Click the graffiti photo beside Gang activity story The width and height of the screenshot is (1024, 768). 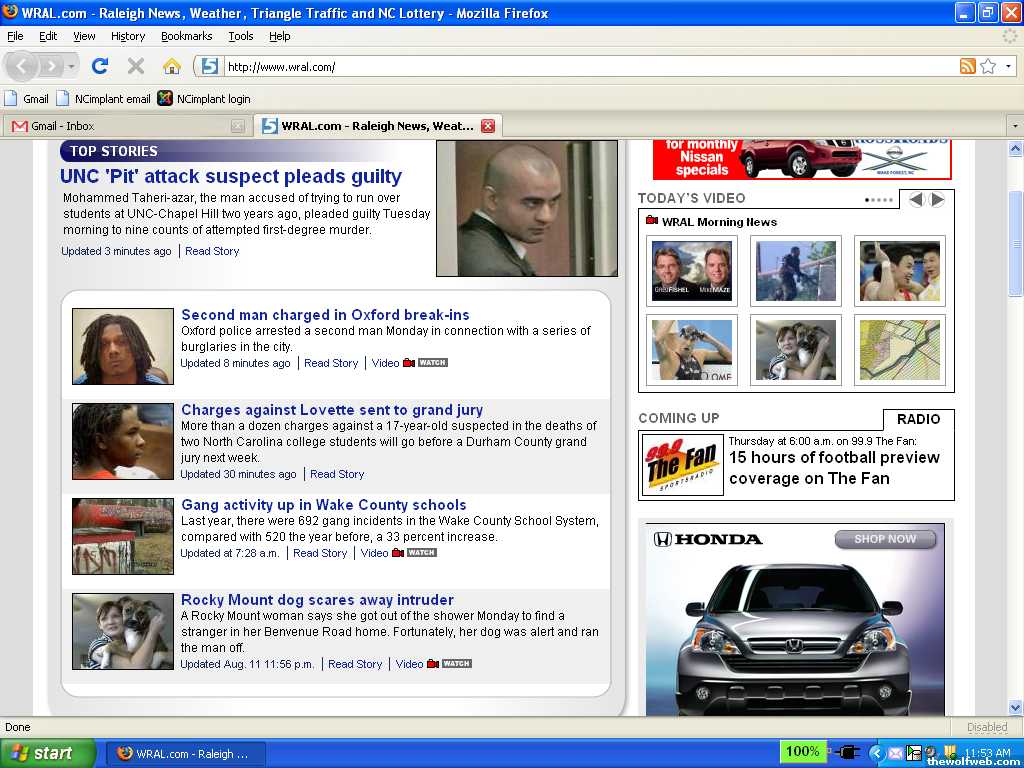point(123,536)
